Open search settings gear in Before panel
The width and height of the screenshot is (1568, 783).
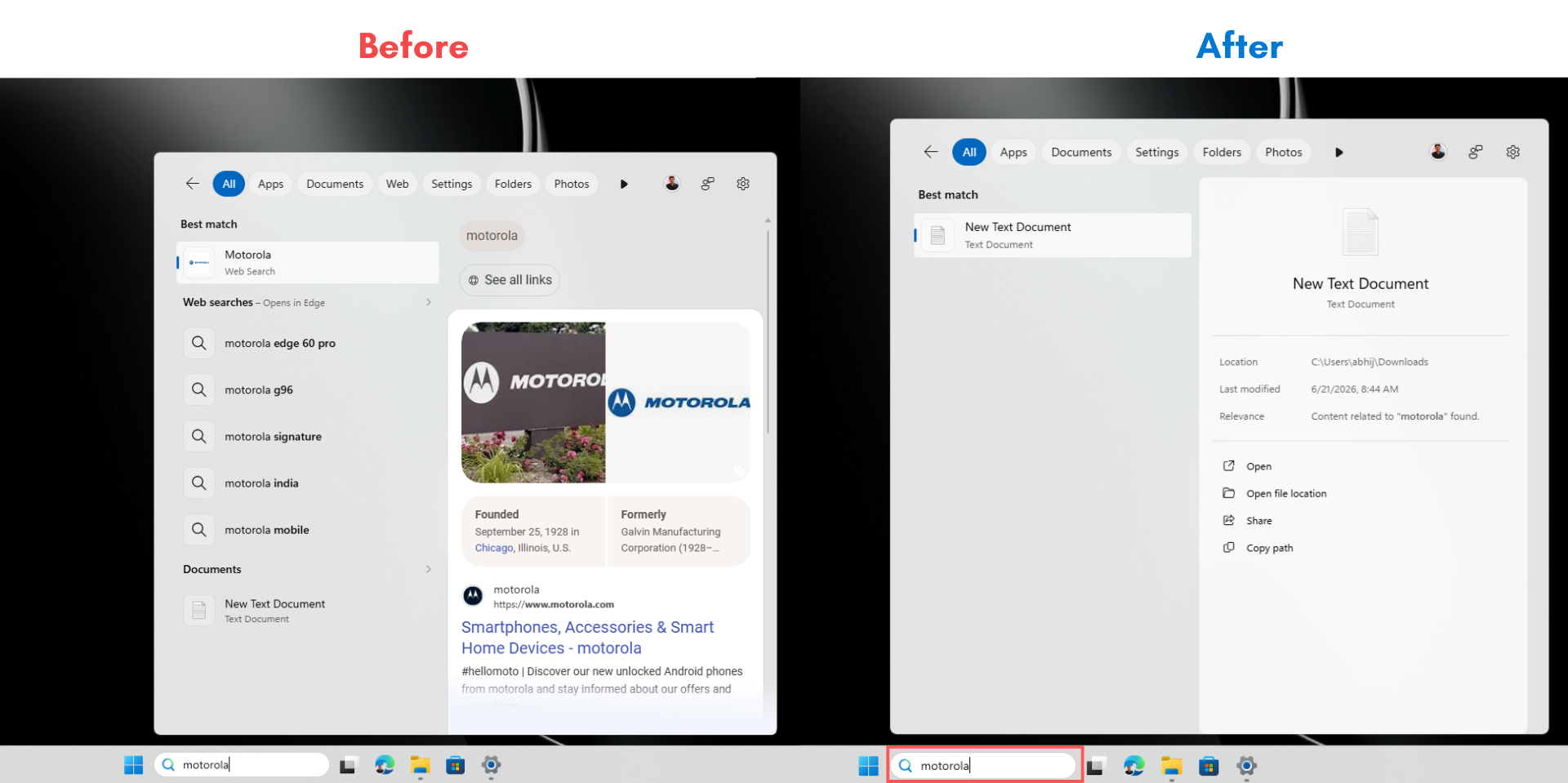(743, 184)
